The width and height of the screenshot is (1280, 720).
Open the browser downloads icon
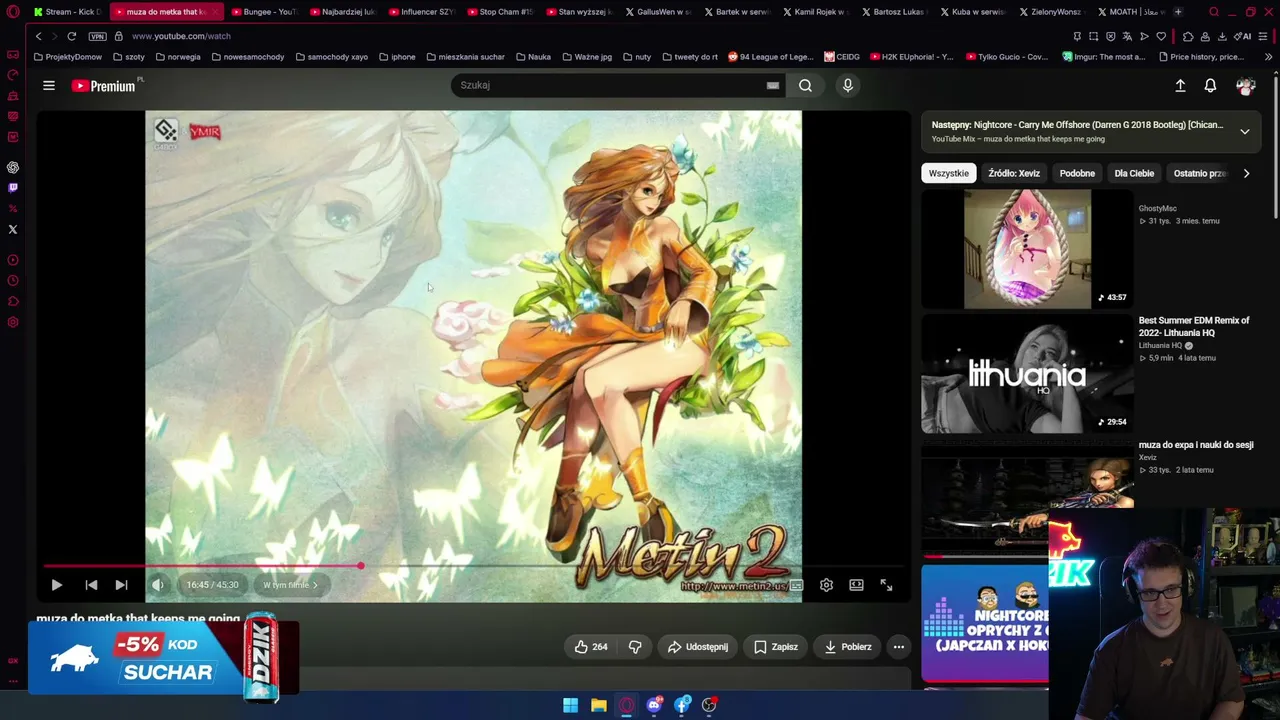click(1222, 36)
